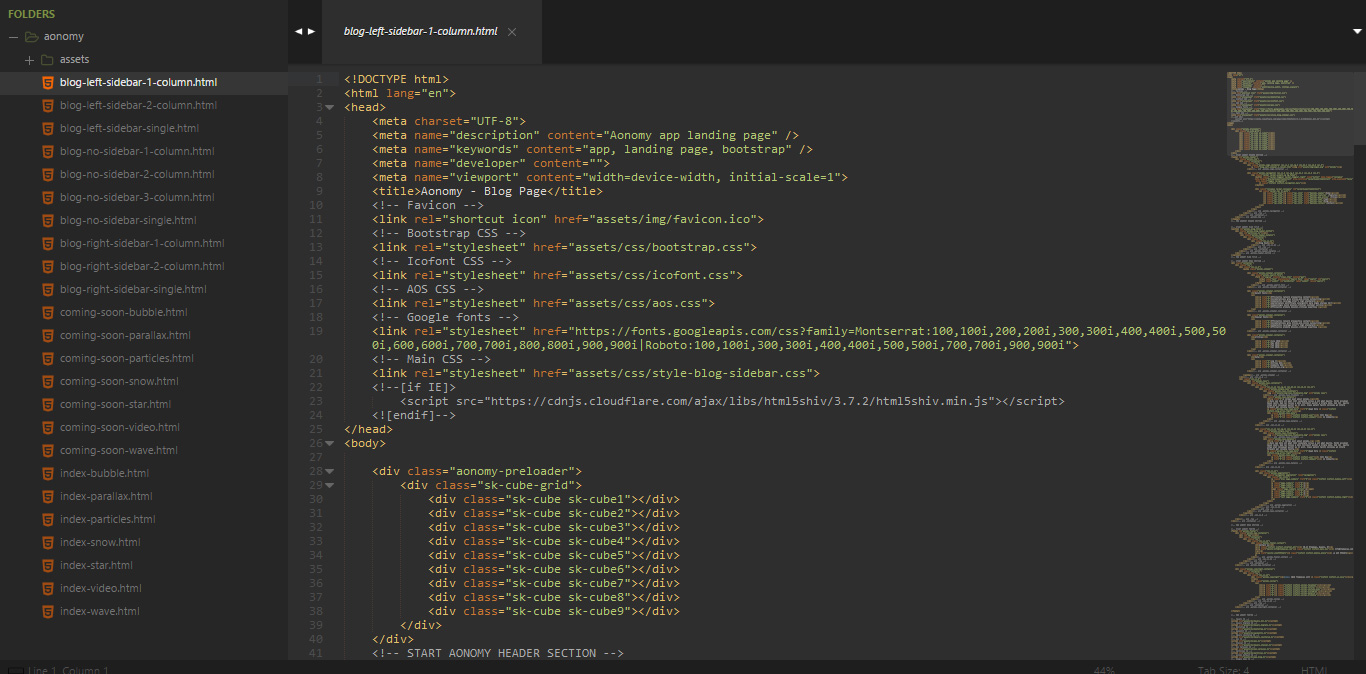Open index-snow.html file

coord(100,542)
